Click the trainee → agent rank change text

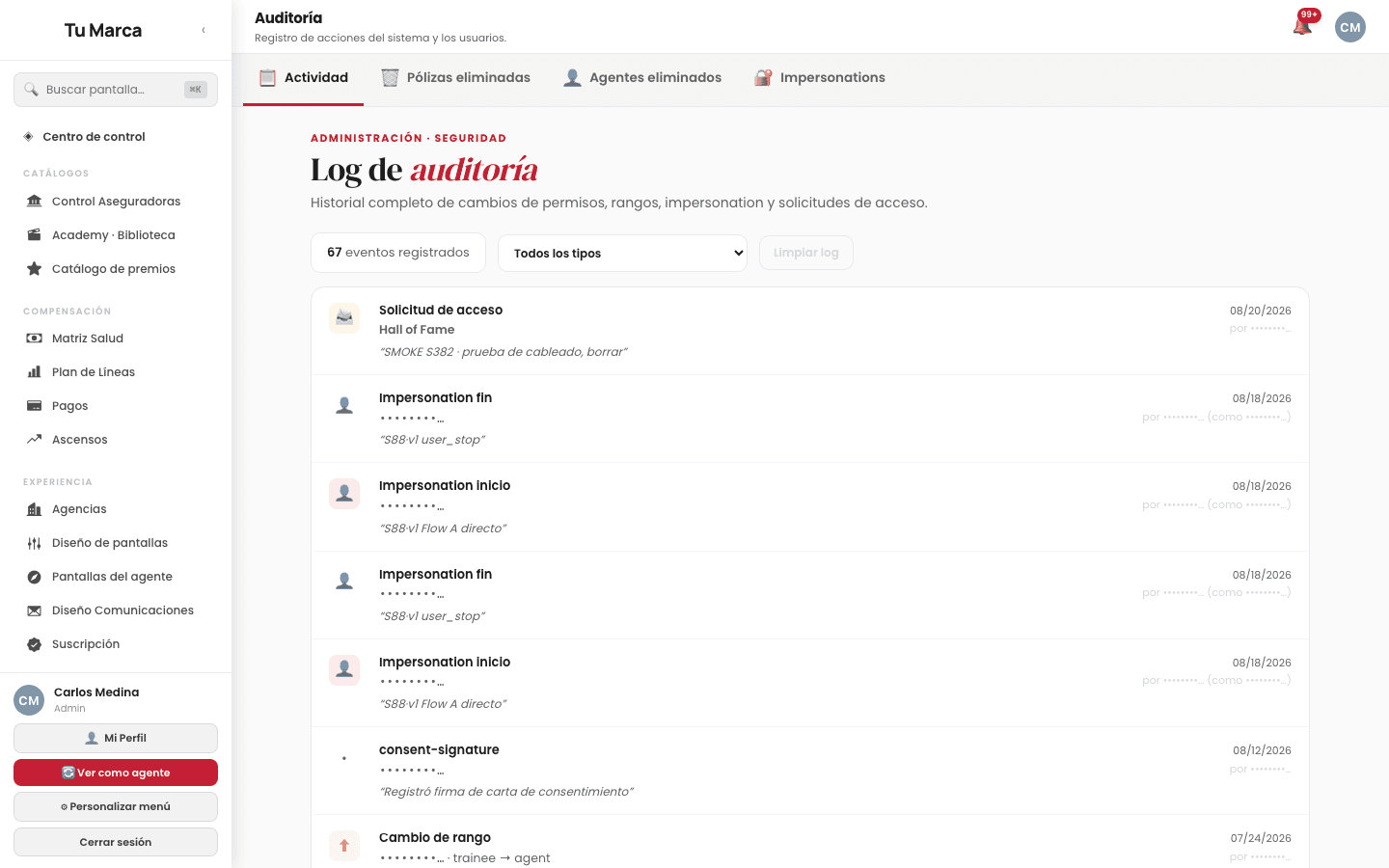502,858
